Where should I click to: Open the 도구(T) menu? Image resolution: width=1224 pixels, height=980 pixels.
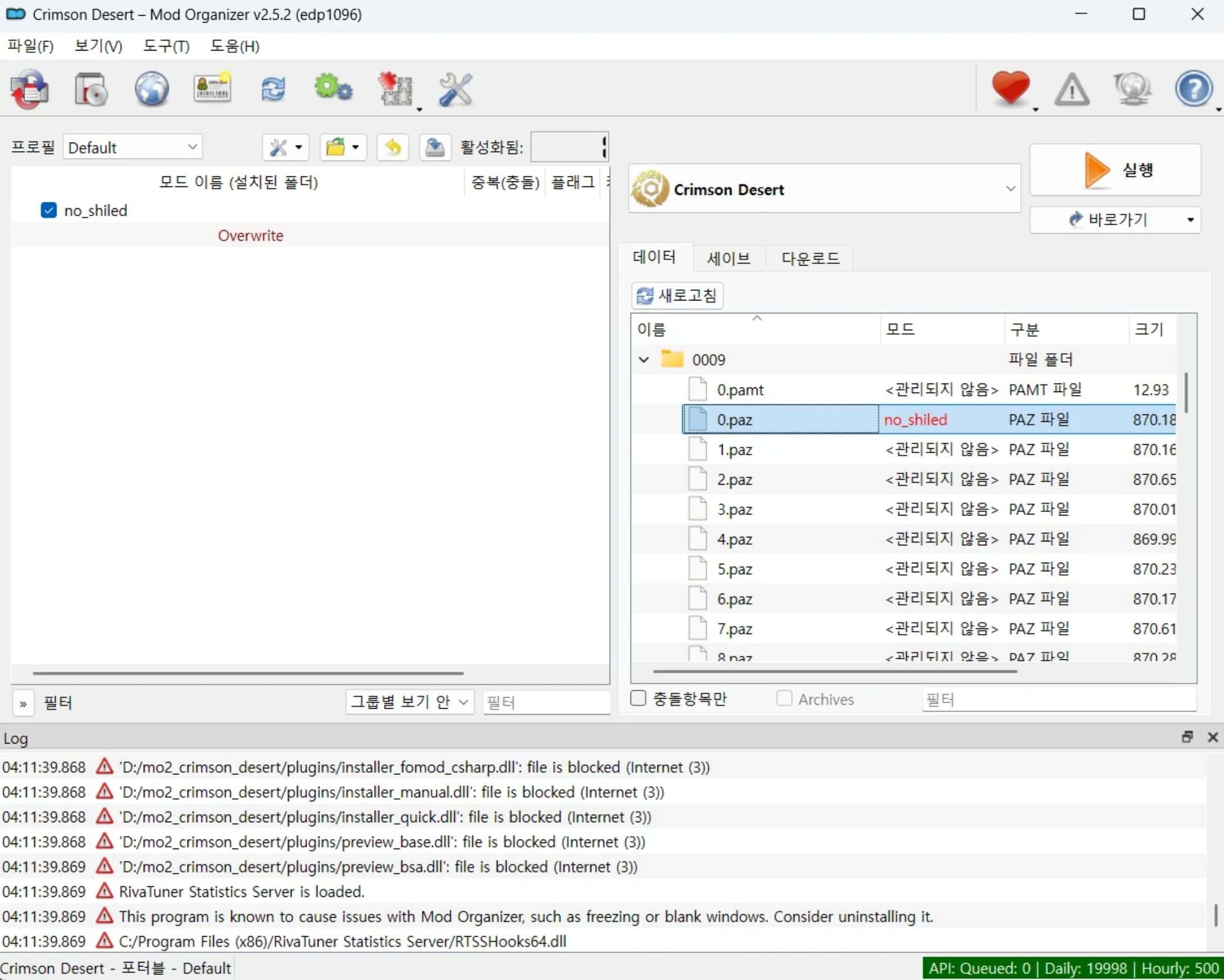166,46
